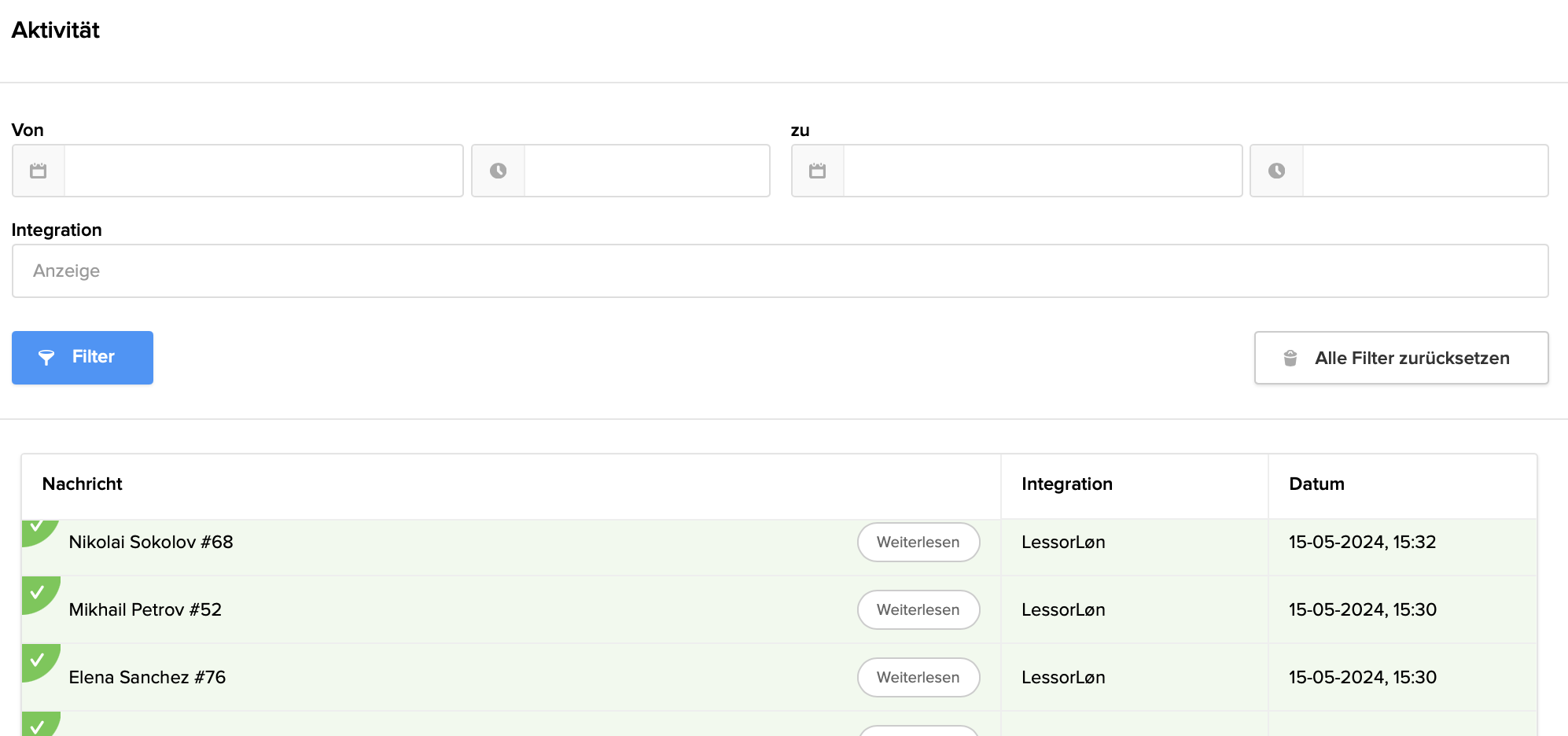
Task: Apply filters with the blue Filter button
Action: [x=83, y=358]
